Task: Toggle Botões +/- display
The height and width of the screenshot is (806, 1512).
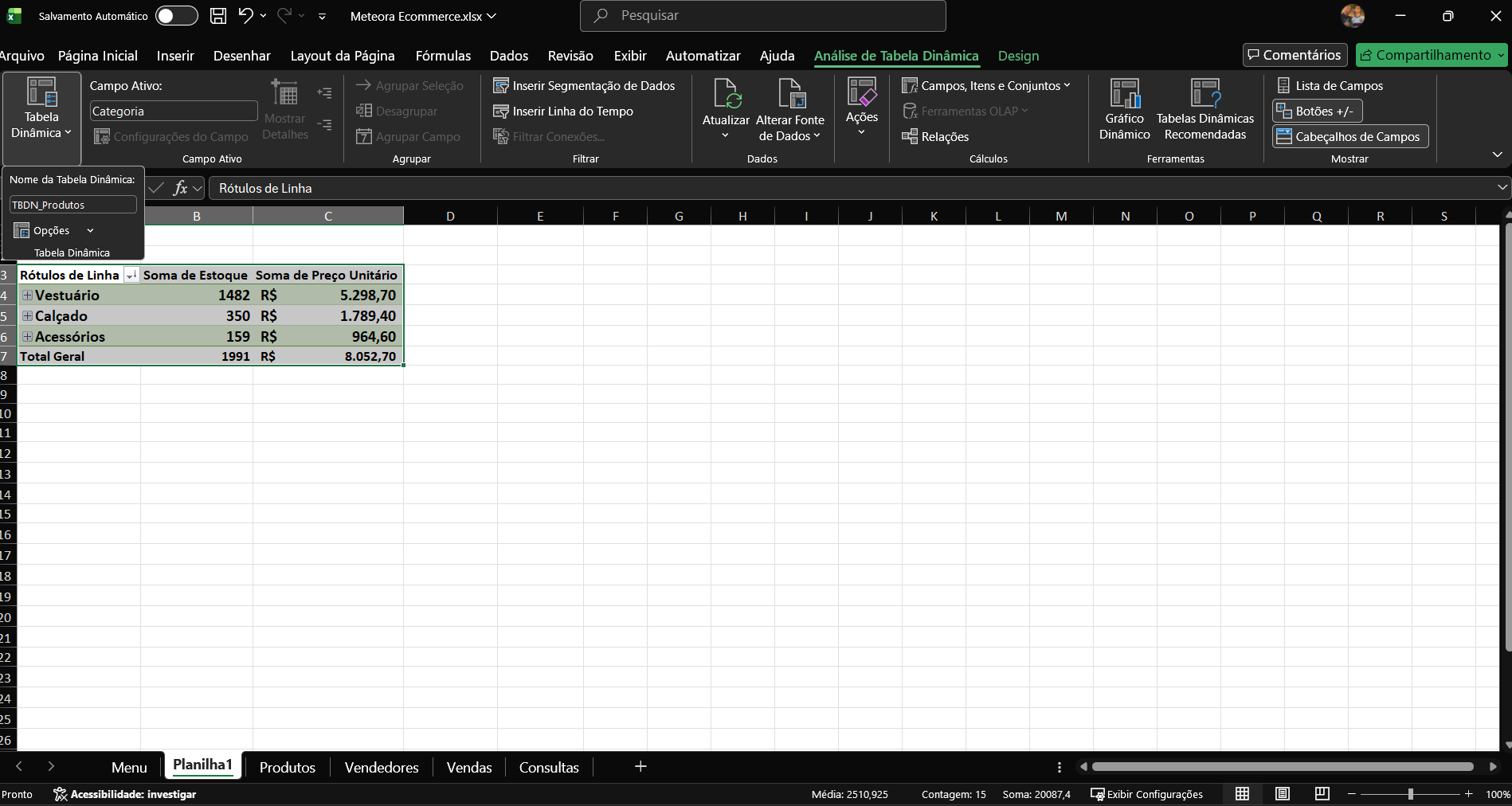Action: click(x=1317, y=112)
